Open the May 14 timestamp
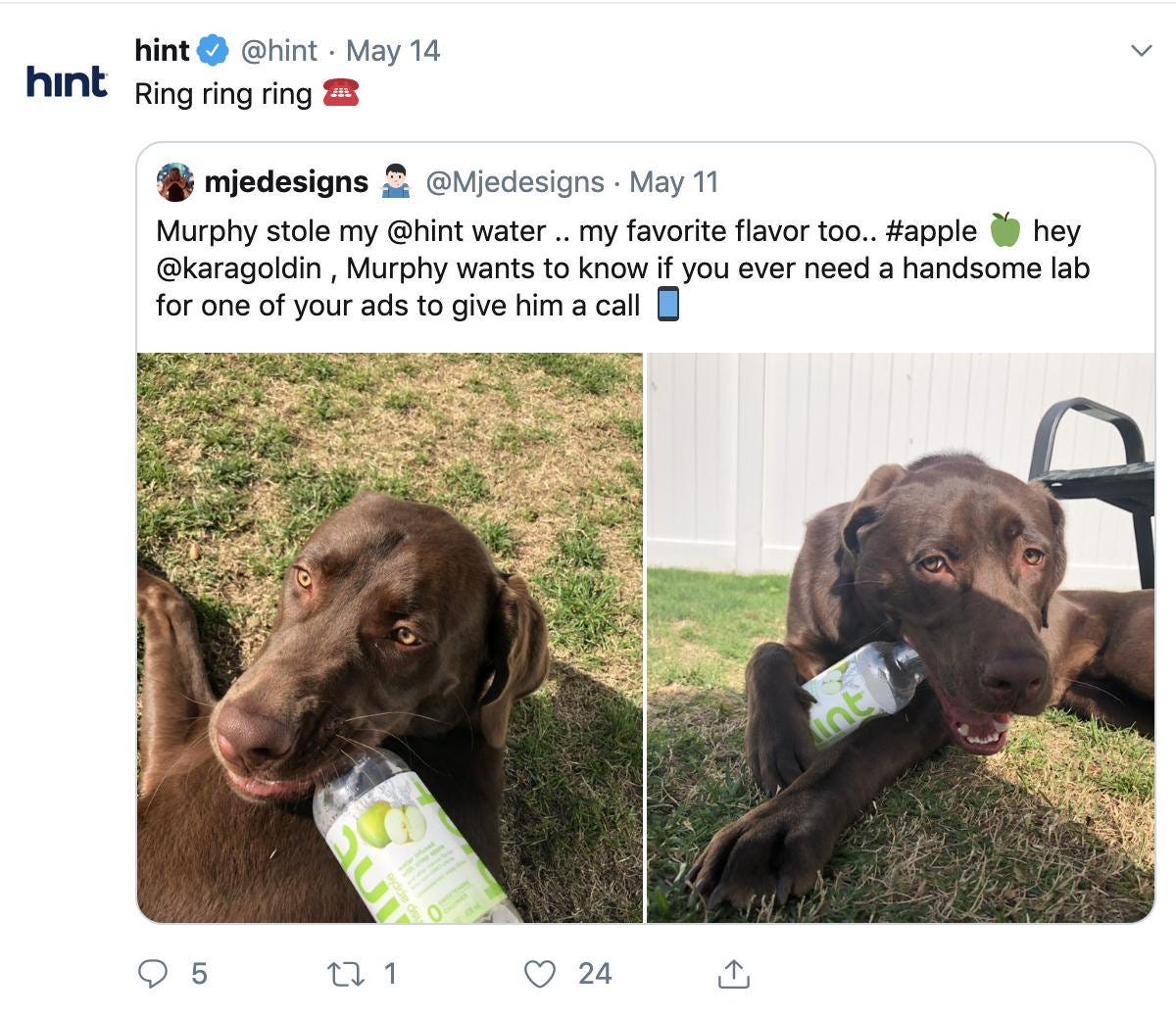Image resolution: width=1176 pixels, height=1017 pixels. click(x=393, y=51)
